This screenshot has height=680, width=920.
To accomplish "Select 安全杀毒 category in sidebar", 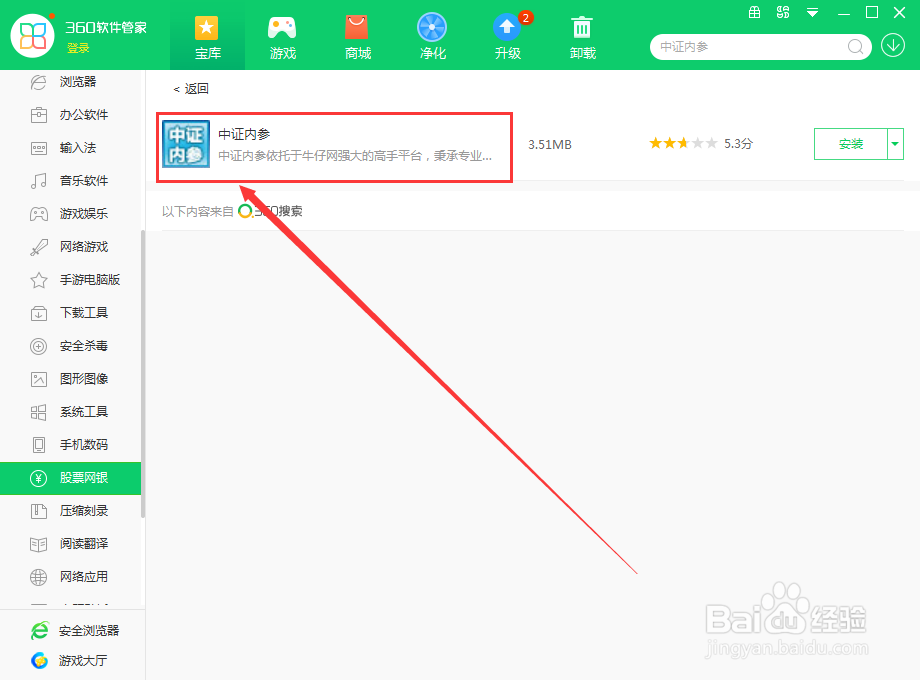I will tap(70, 346).
